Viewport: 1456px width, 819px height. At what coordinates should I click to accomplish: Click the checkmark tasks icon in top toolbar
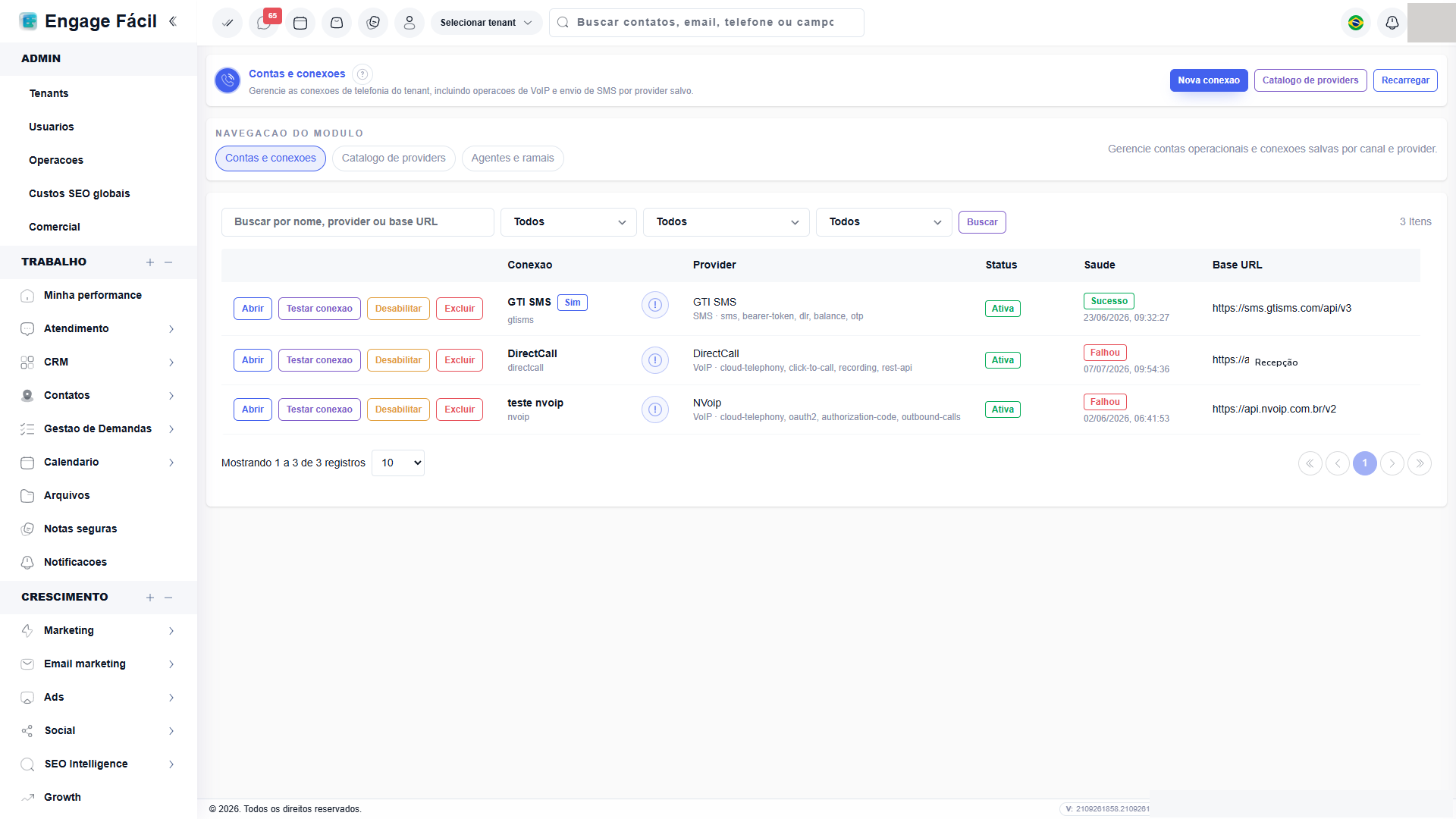click(x=227, y=23)
